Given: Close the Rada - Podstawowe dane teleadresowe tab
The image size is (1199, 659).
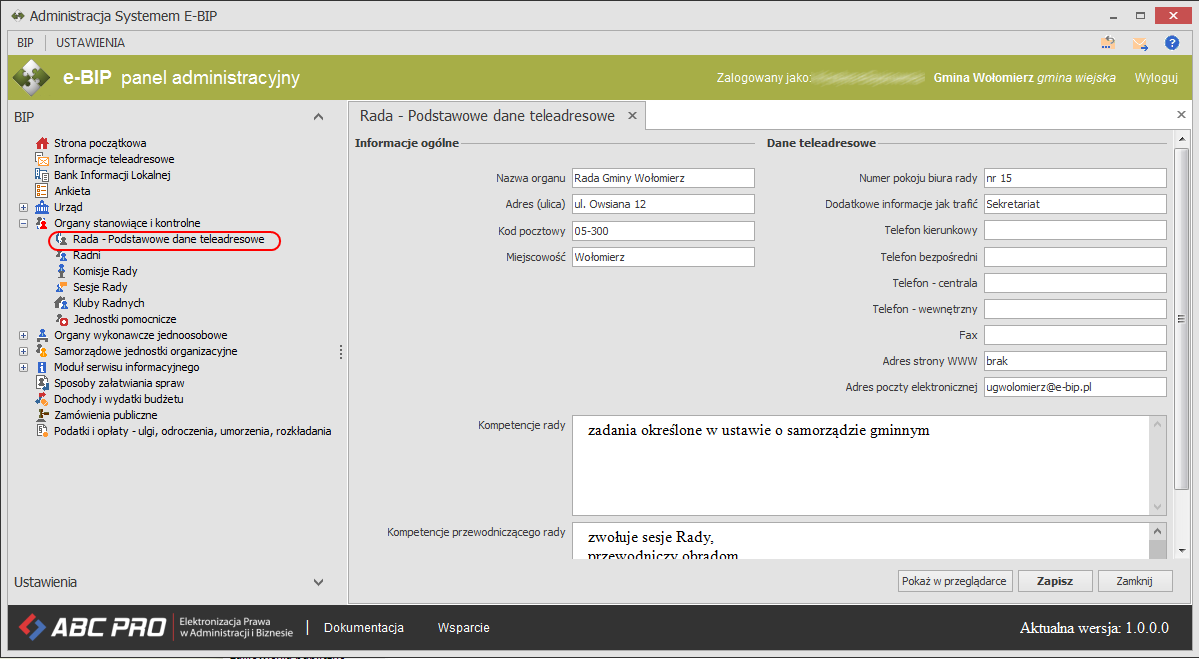Looking at the screenshot, I should tap(632, 115).
